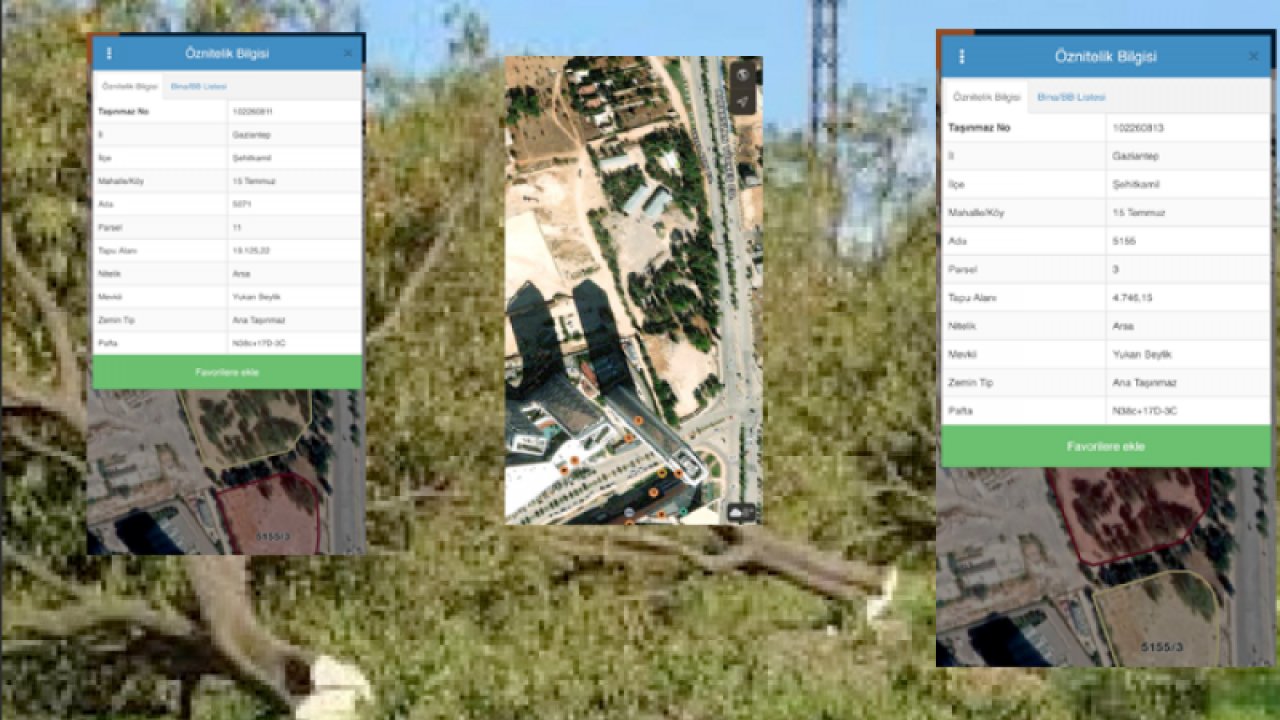
Task: Switch to Bina/BB Listesi tab in right panel
Action: coord(1070,97)
